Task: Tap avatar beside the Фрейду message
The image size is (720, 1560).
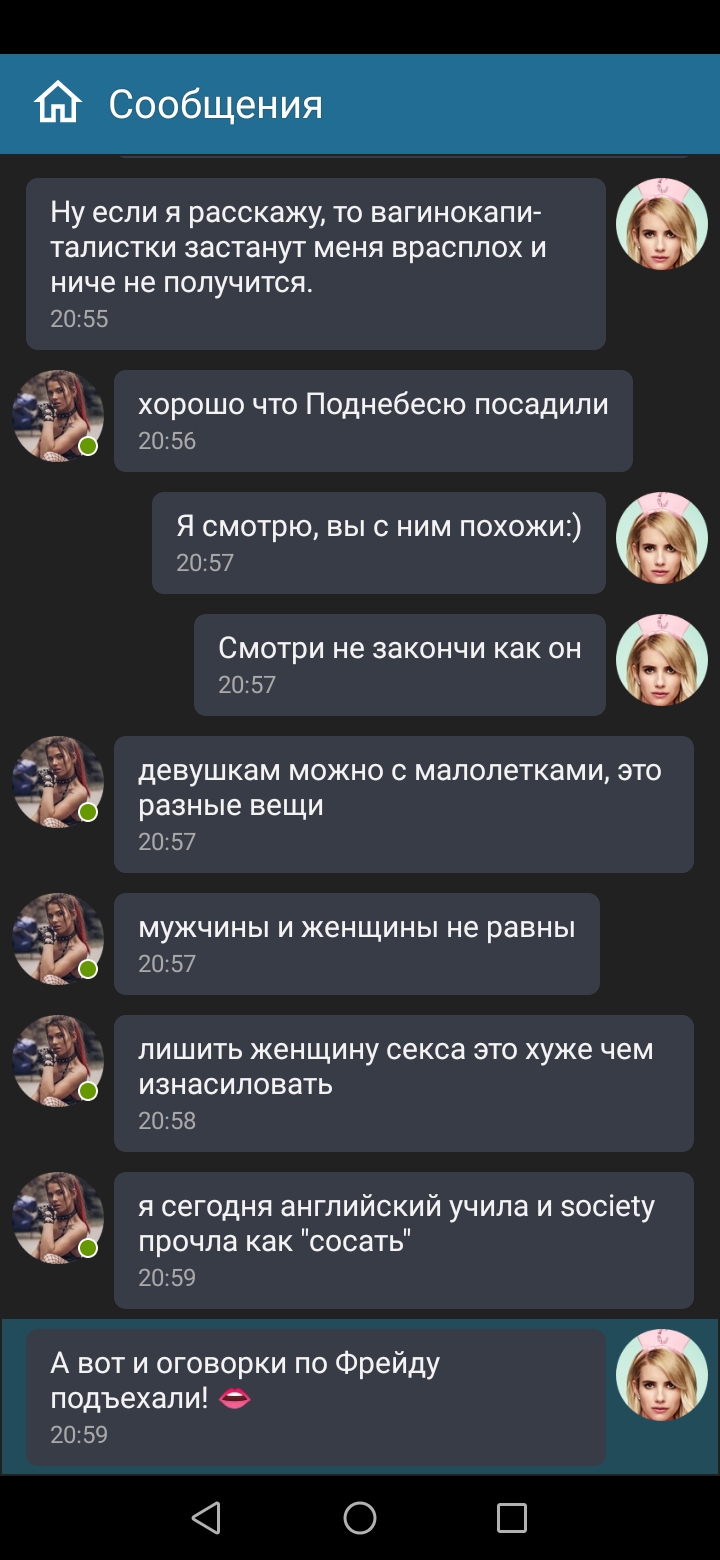Action: pyautogui.click(x=662, y=1375)
